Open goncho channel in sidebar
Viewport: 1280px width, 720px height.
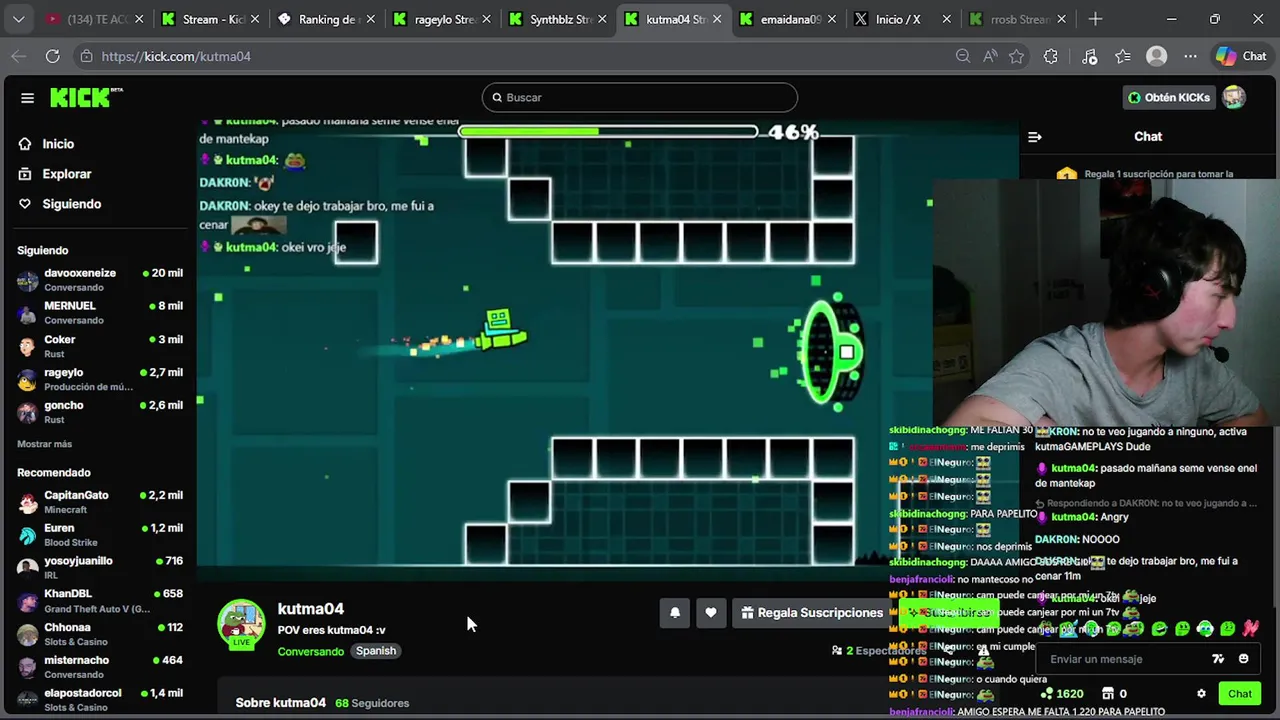tap(99, 412)
